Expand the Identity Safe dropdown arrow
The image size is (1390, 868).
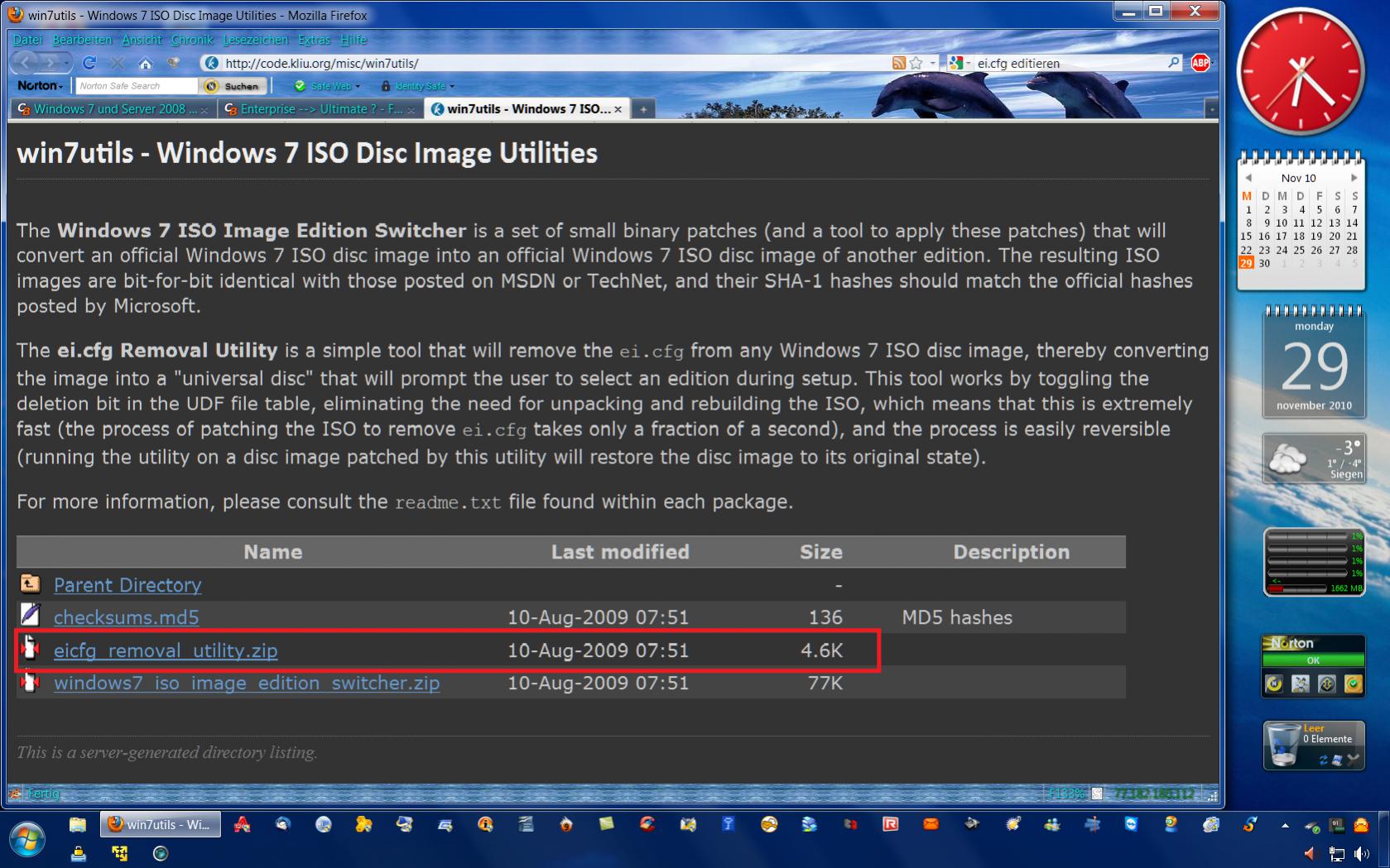pyautogui.click(x=451, y=86)
